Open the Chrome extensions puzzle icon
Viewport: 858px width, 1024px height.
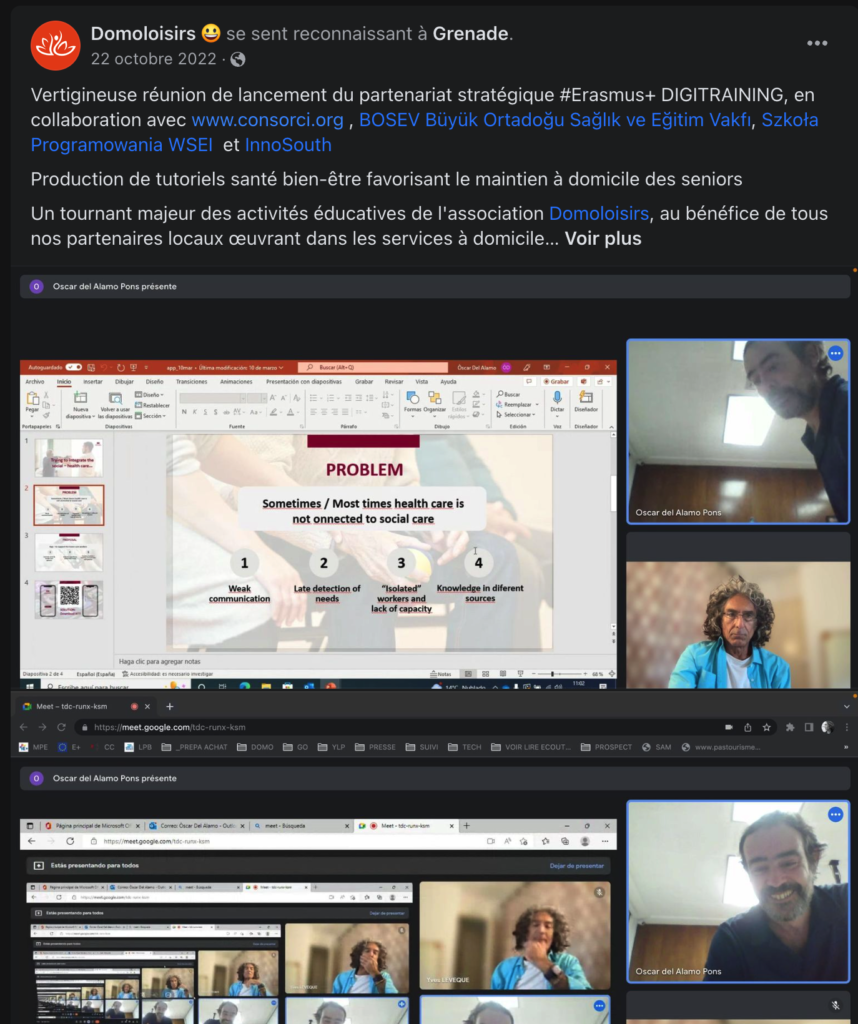tap(790, 727)
